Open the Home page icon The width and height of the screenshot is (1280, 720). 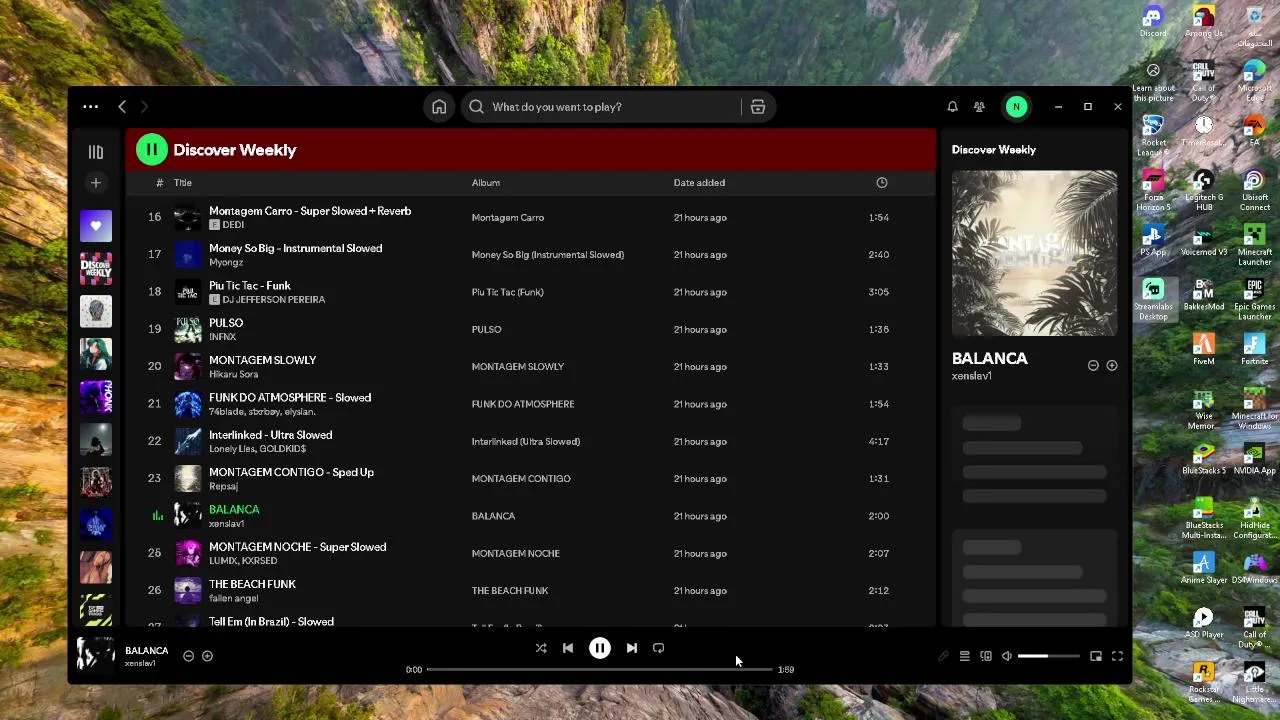(x=439, y=107)
